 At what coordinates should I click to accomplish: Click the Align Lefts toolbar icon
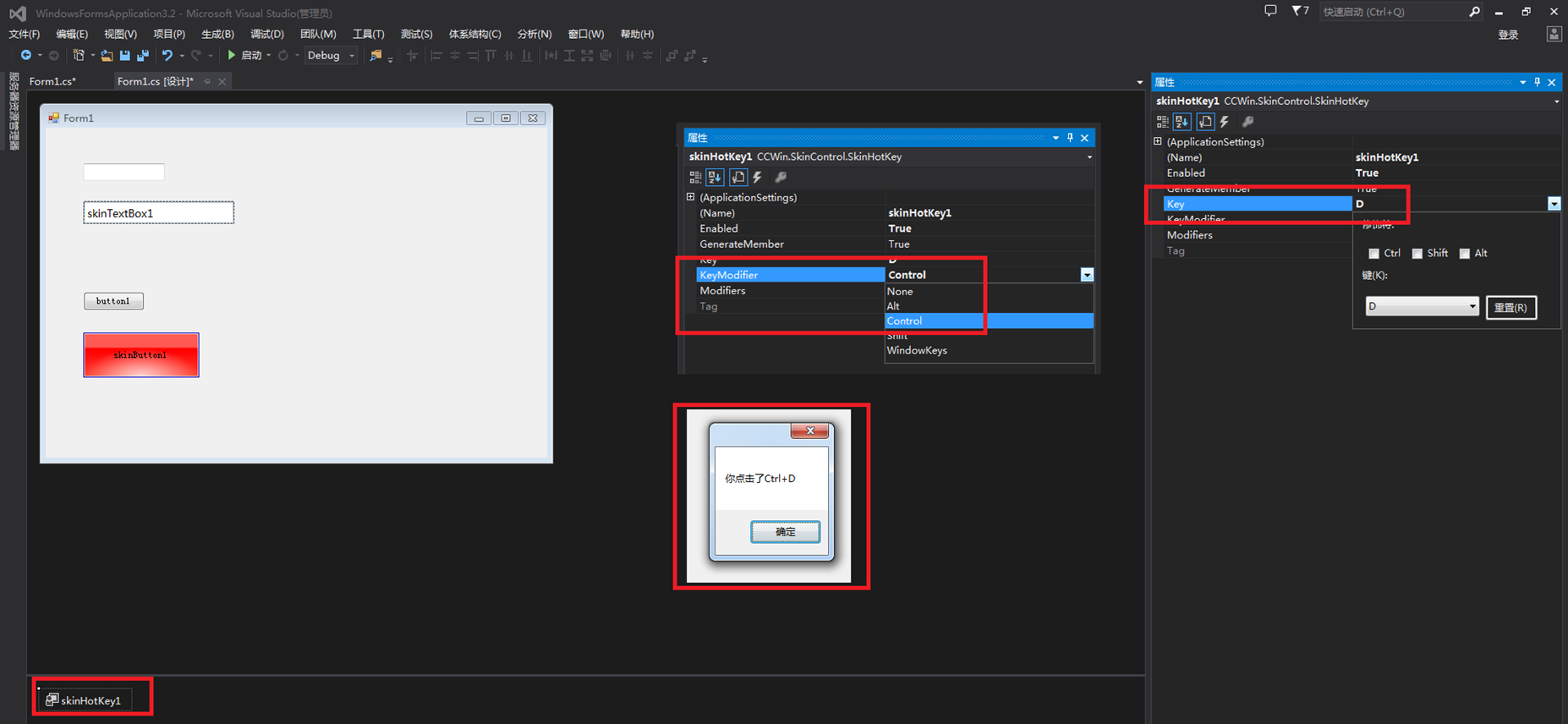(x=436, y=56)
